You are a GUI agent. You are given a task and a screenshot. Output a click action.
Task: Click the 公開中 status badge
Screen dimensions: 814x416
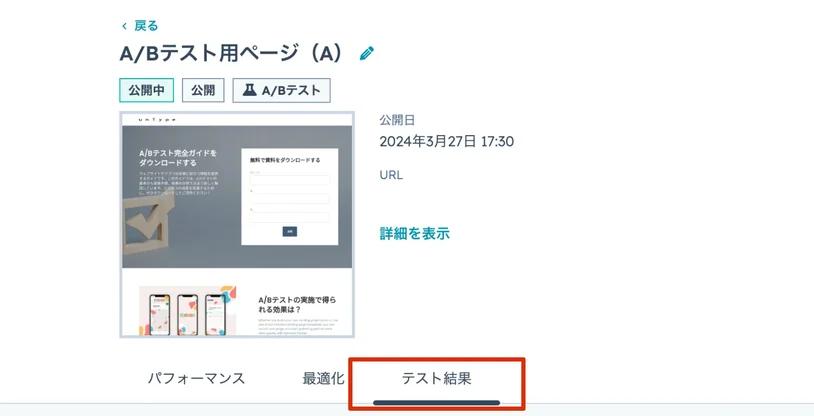pyautogui.click(x=146, y=90)
